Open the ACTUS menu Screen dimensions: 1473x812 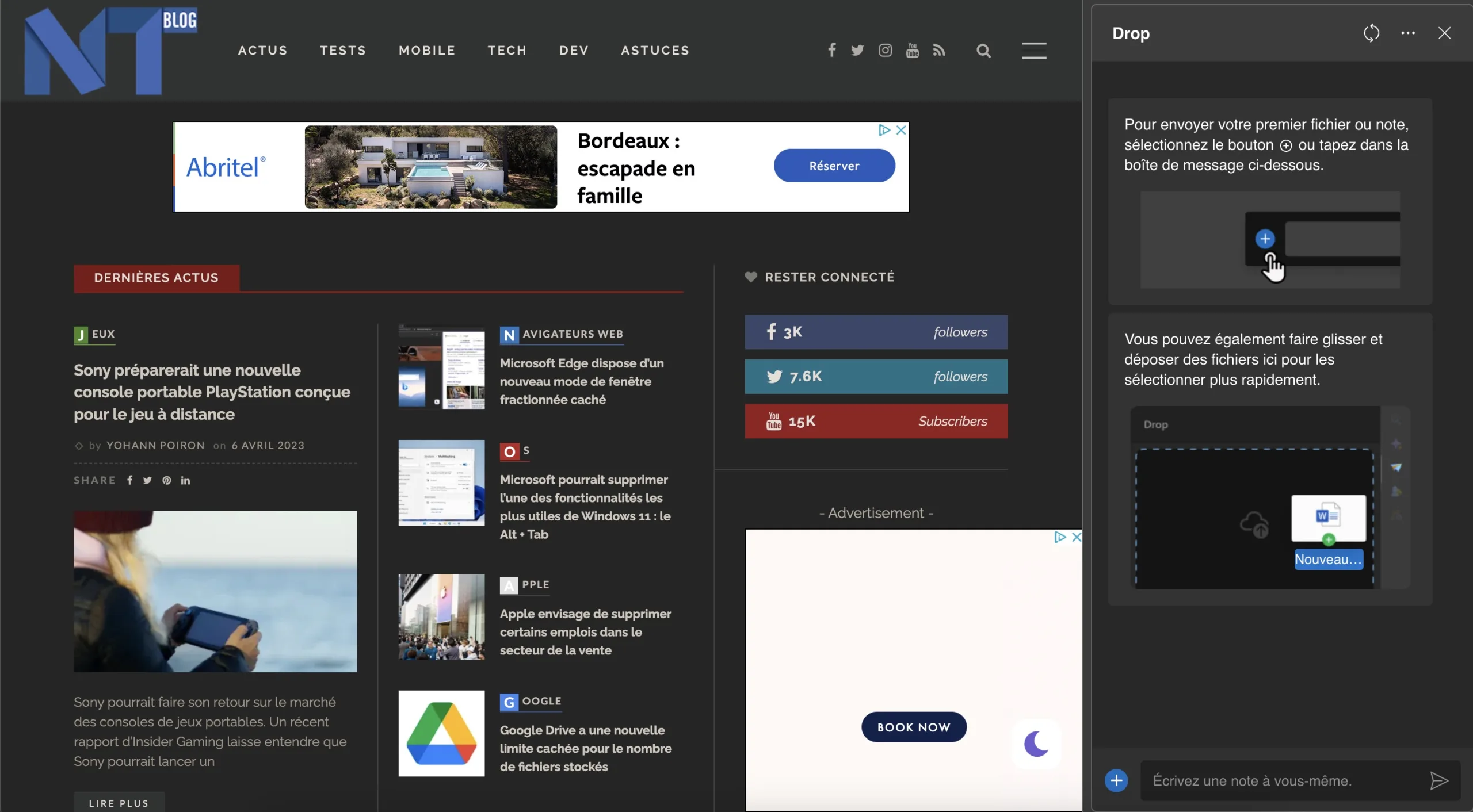point(263,51)
